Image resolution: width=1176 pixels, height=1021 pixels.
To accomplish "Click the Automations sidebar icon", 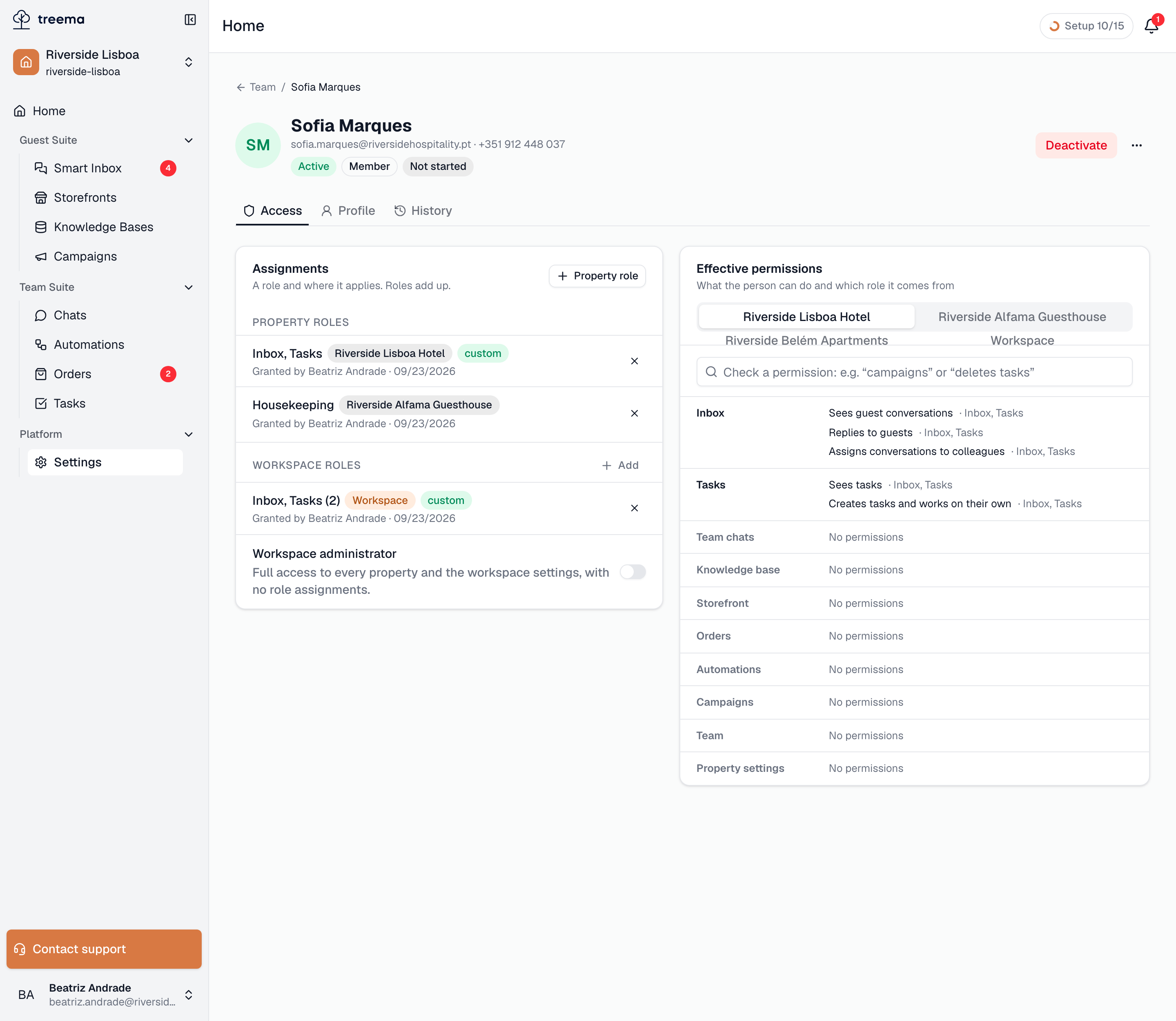I will pyautogui.click(x=40, y=345).
